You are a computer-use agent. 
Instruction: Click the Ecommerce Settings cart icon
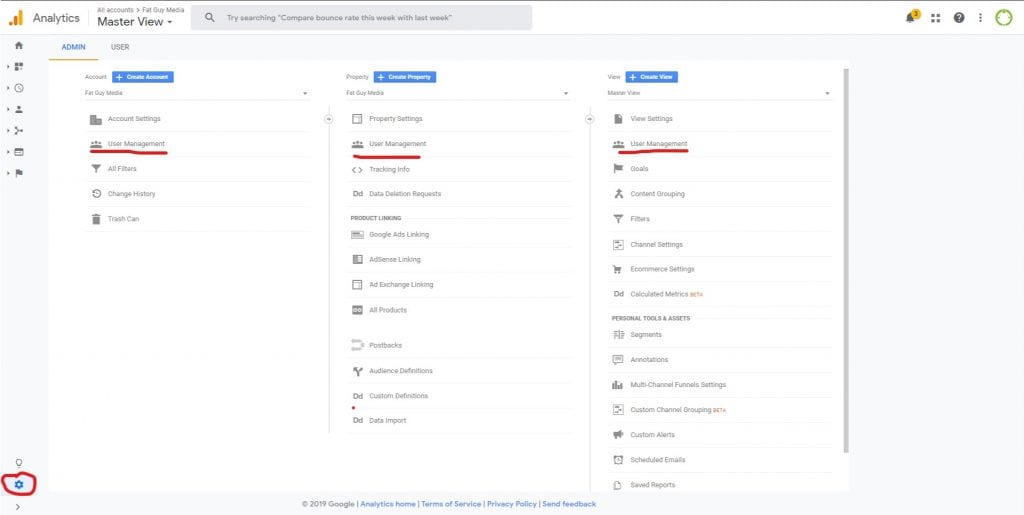click(617, 269)
